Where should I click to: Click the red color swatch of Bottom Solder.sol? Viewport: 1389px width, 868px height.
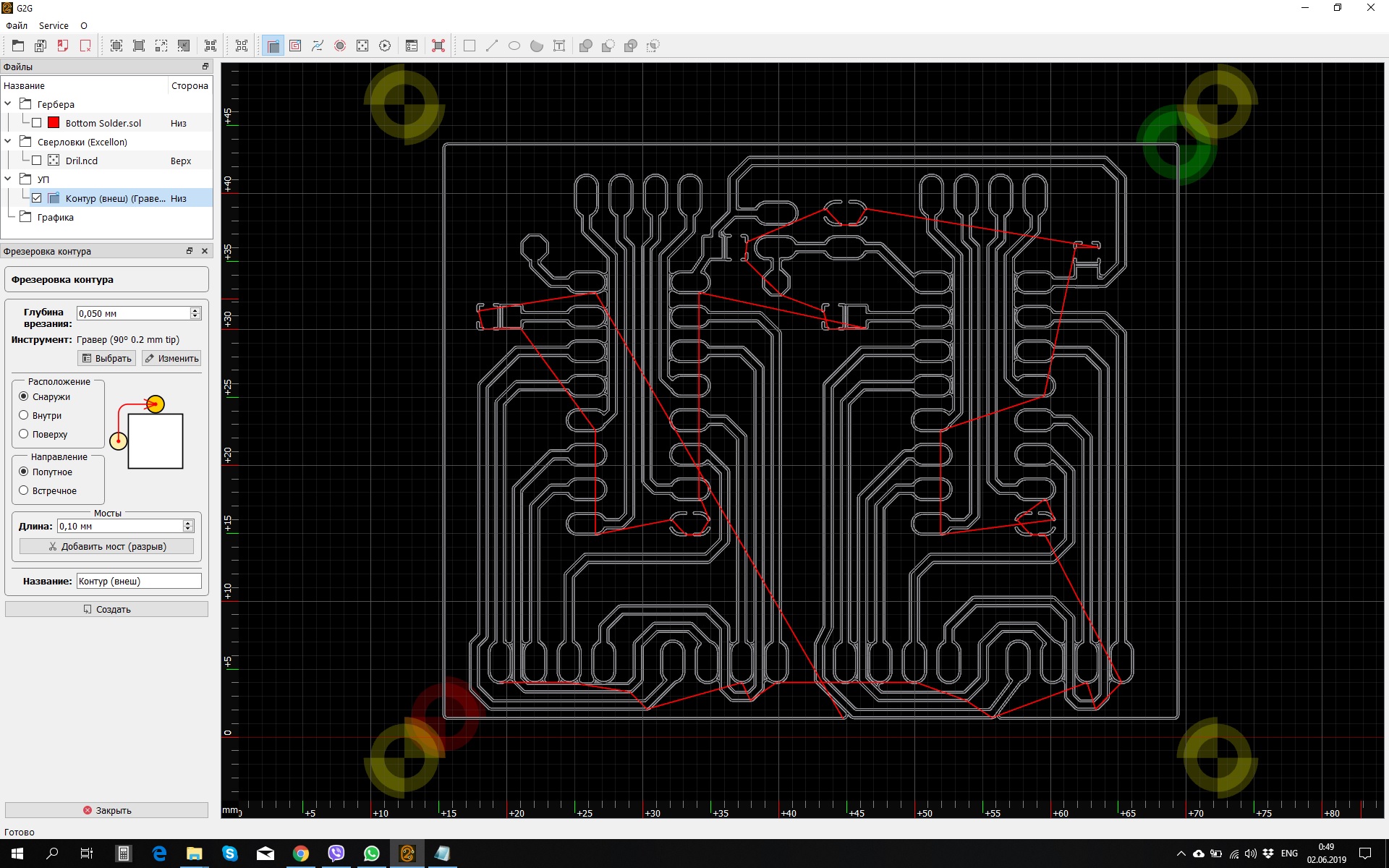coord(54,123)
